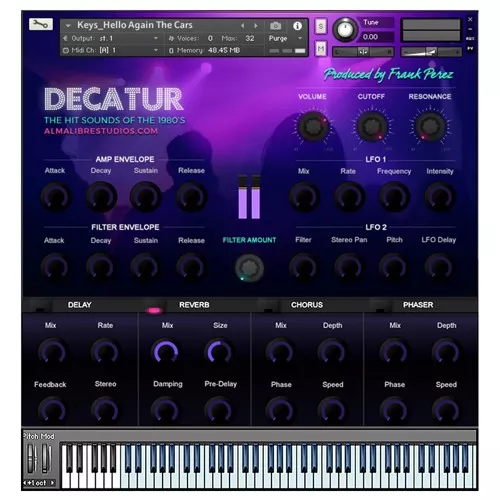
Task: Click the Reverb Pre-Delay knob
Action: (x=219, y=411)
